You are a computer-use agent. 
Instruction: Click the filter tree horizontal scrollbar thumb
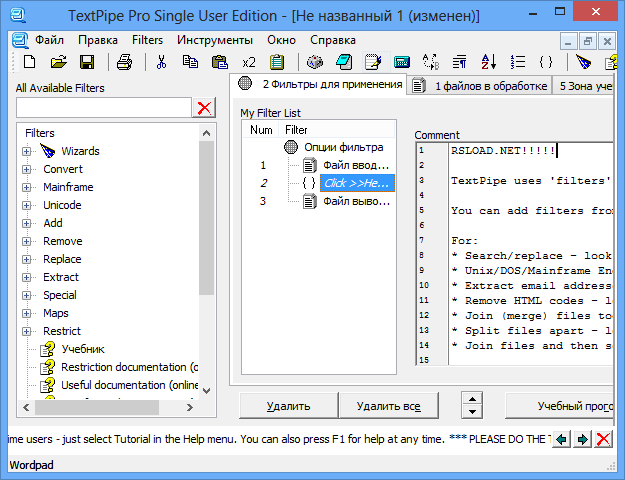click(x=97, y=407)
